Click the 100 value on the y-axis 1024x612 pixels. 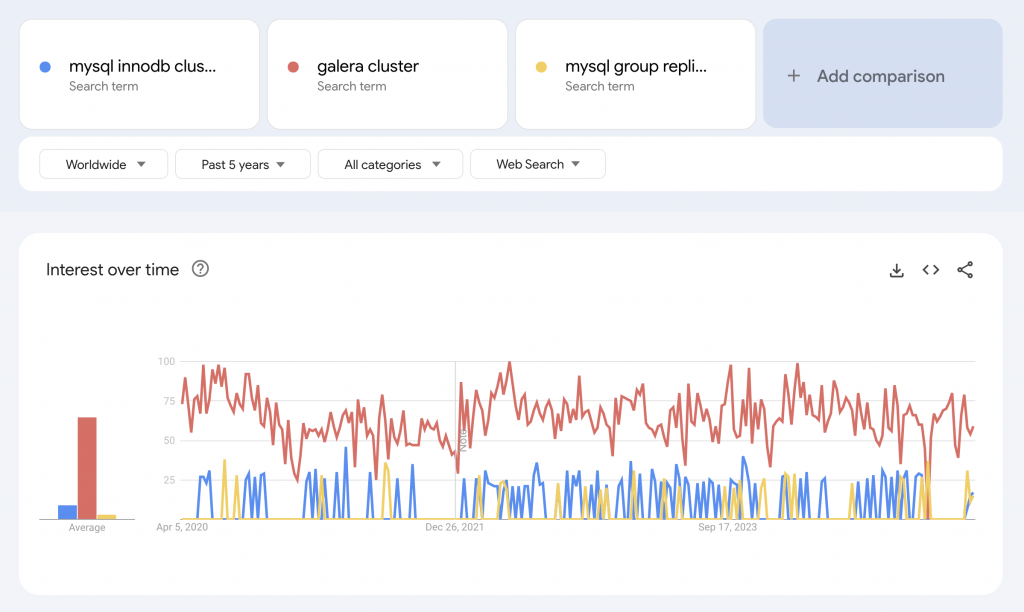(167, 361)
